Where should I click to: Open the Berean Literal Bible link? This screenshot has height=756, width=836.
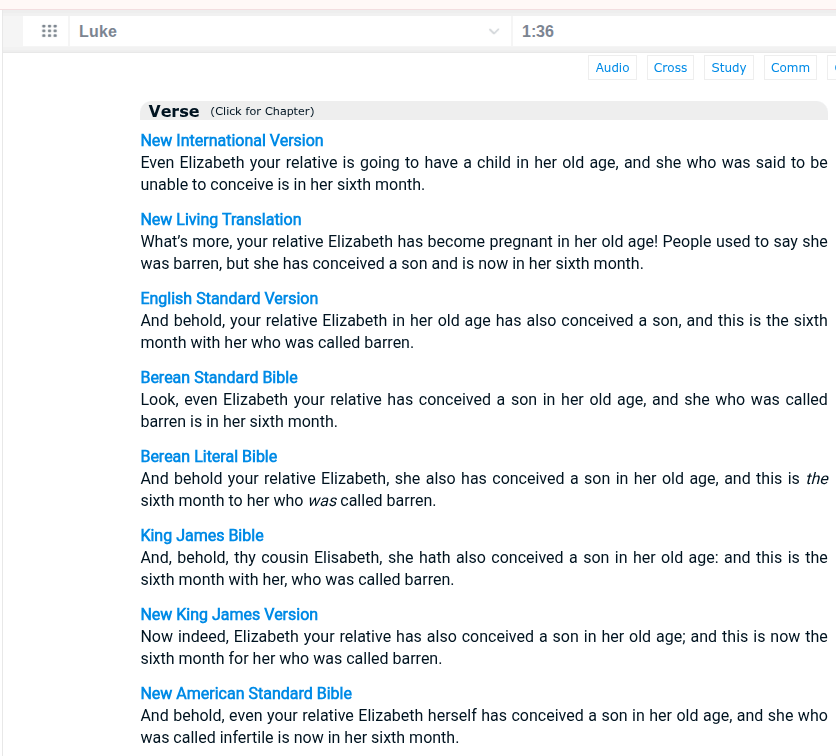tap(209, 457)
